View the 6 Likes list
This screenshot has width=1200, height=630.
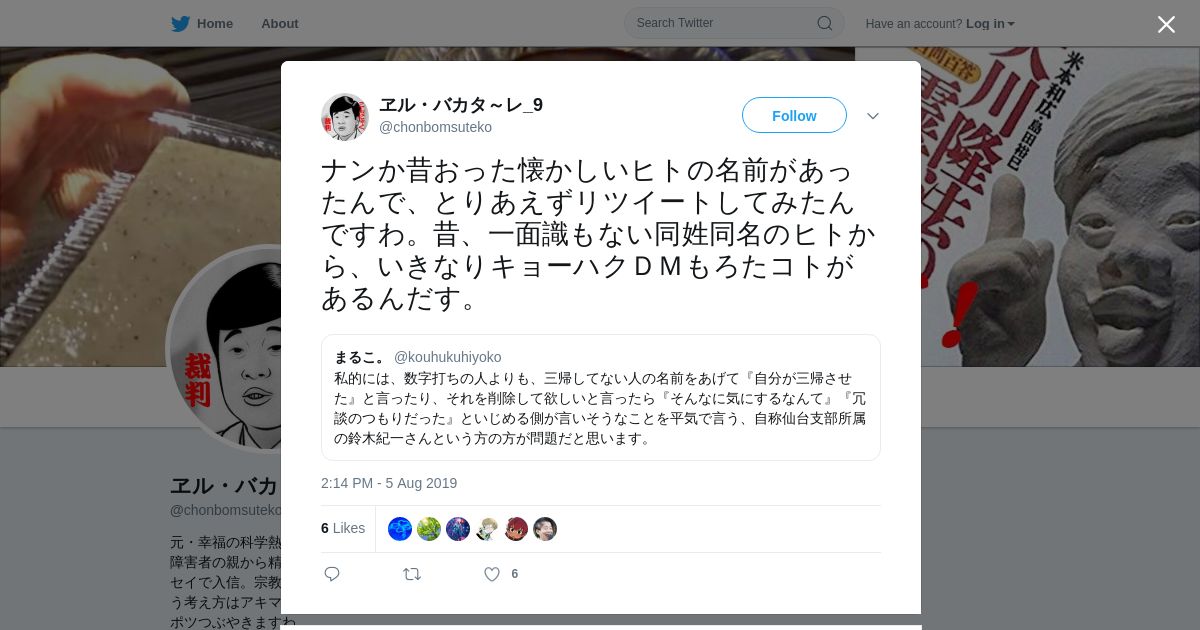point(343,528)
